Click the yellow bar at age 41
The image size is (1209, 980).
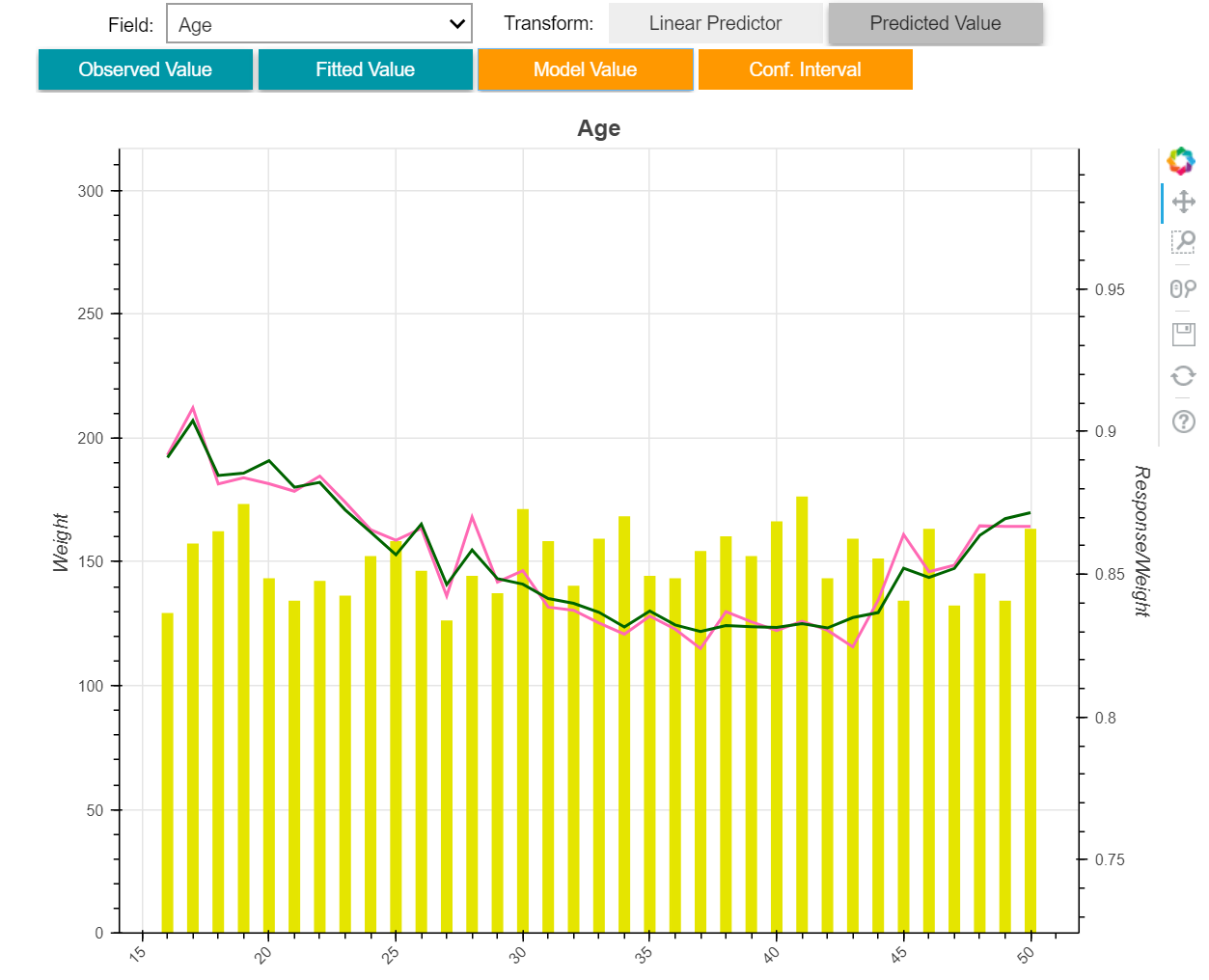coord(802,715)
